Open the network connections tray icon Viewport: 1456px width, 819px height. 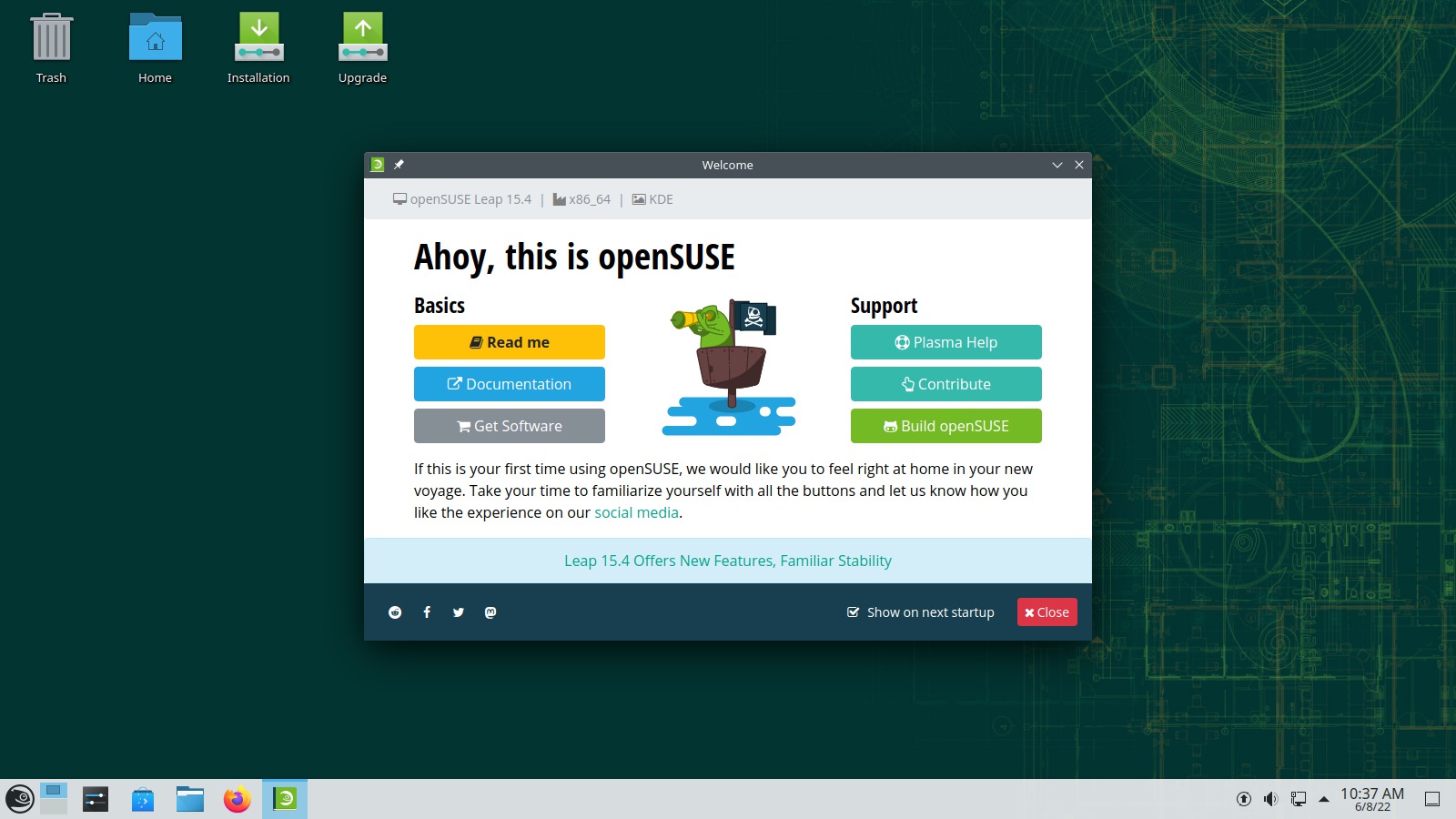[x=1299, y=799]
